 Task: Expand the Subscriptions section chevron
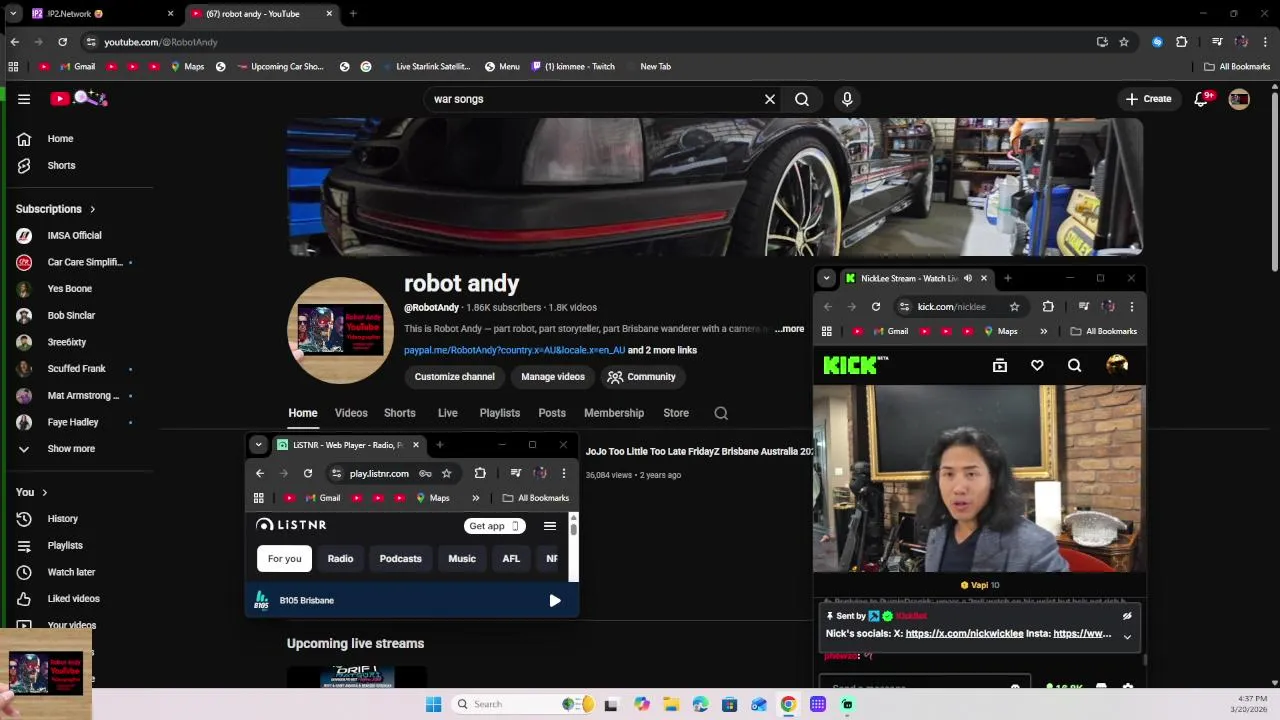(92, 209)
